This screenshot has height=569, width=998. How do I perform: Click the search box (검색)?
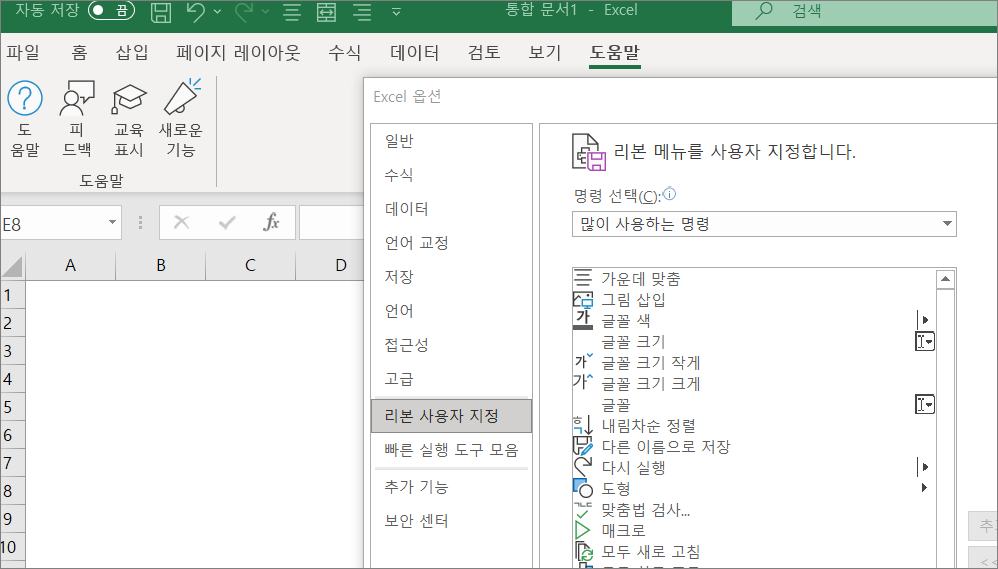(864, 11)
